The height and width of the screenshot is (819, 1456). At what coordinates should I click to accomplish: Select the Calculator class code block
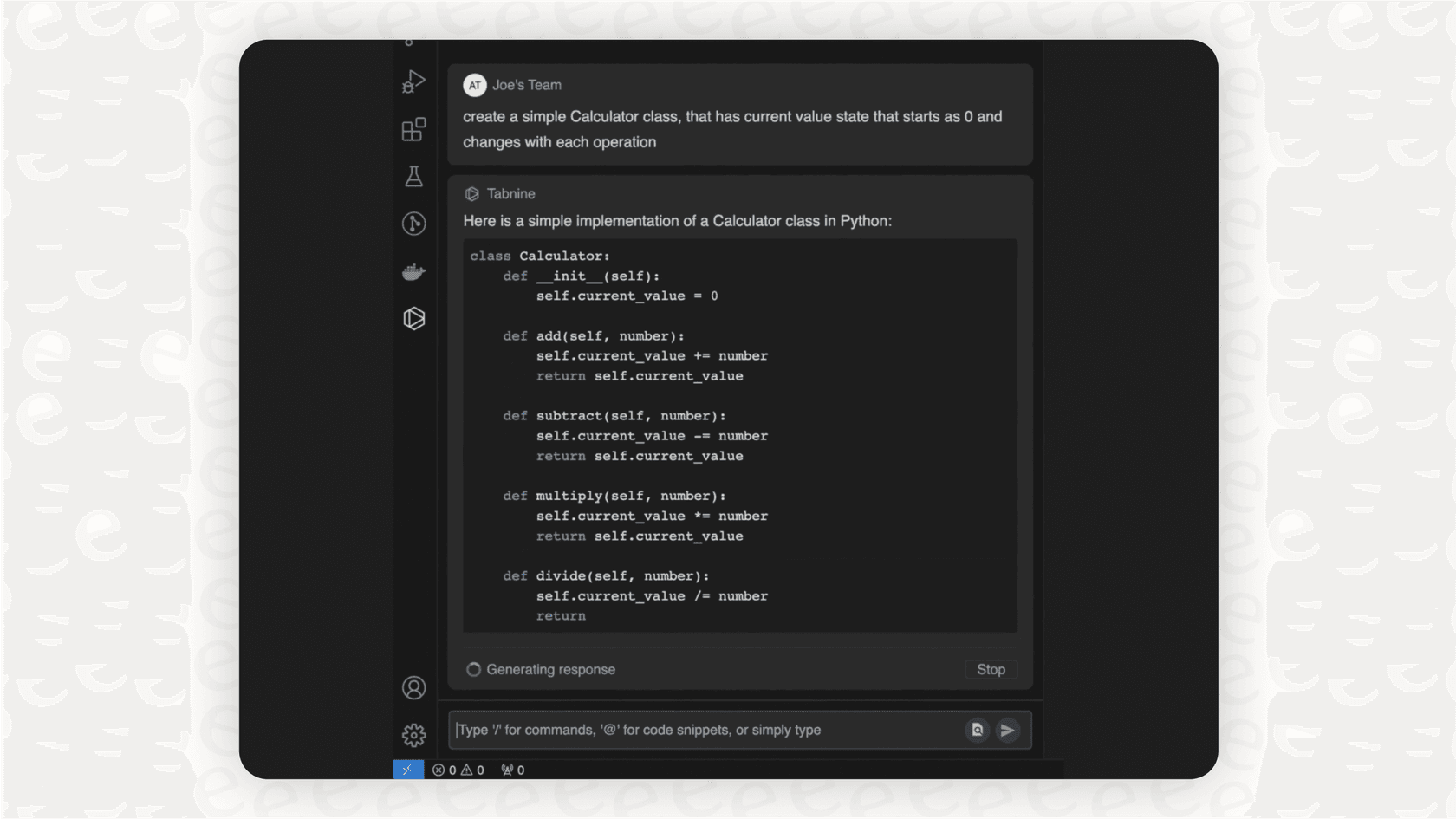pos(739,433)
